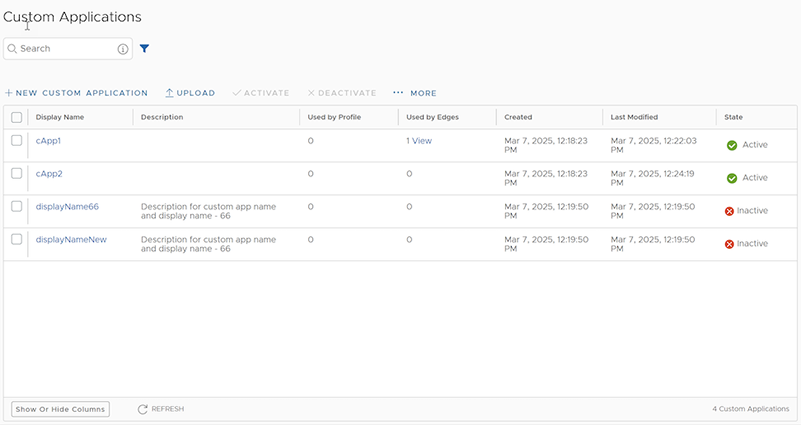This screenshot has height=425, width=801.
Task: Sort by Last Modified column header
Action: (x=635, y=117)
